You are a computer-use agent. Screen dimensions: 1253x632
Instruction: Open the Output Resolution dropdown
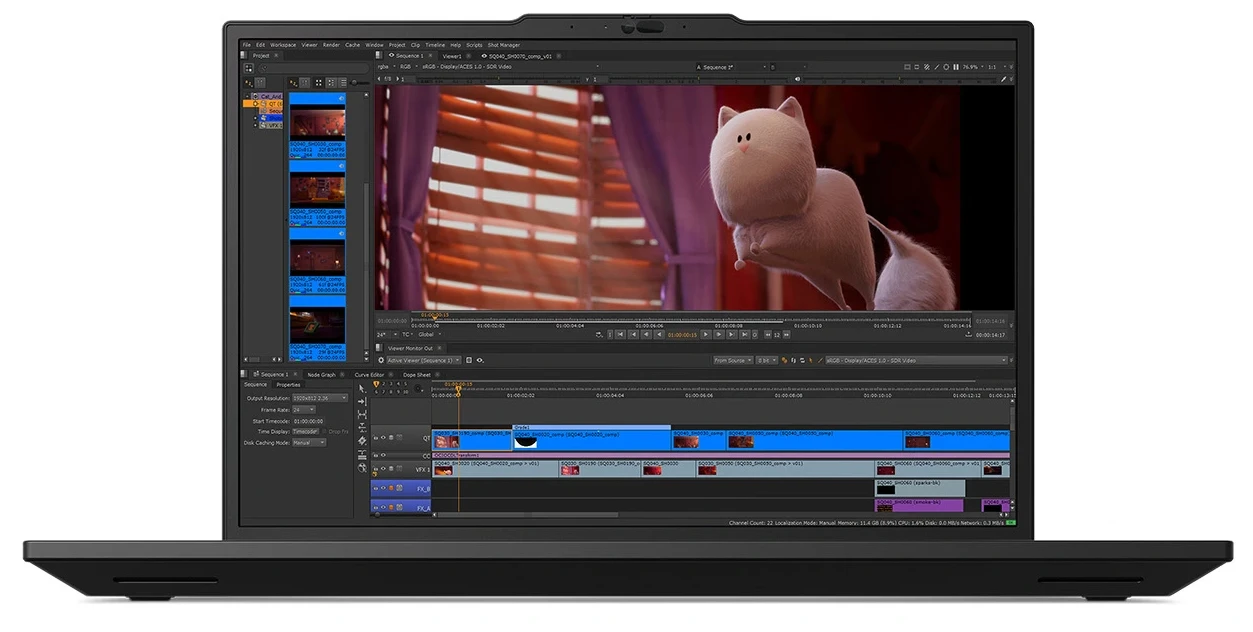point(320,398)
